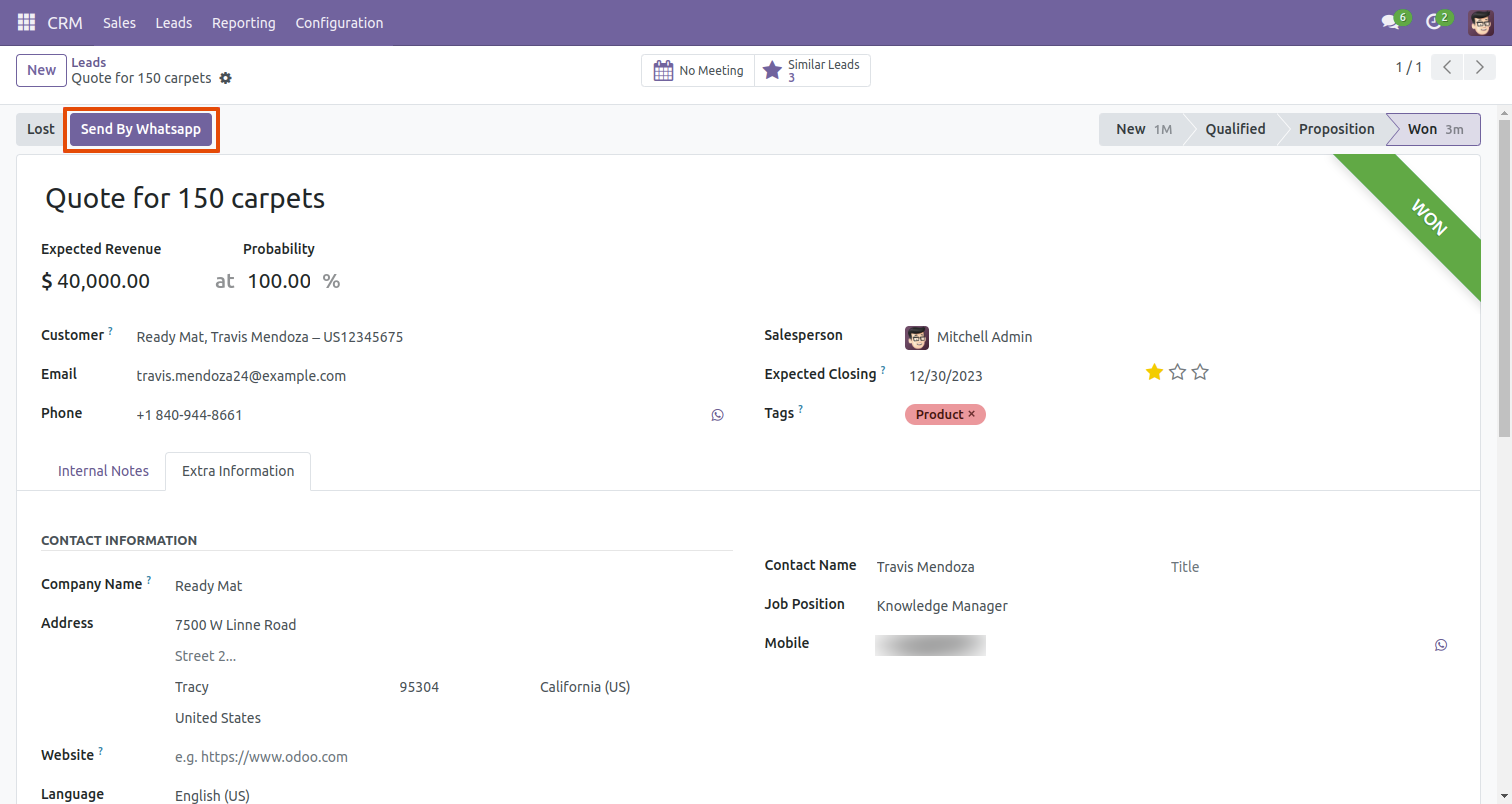The width and height of the screenshot is (1512, 804).
Task: Show the Expected Closing help tooltip
Action: pos(883,370)
